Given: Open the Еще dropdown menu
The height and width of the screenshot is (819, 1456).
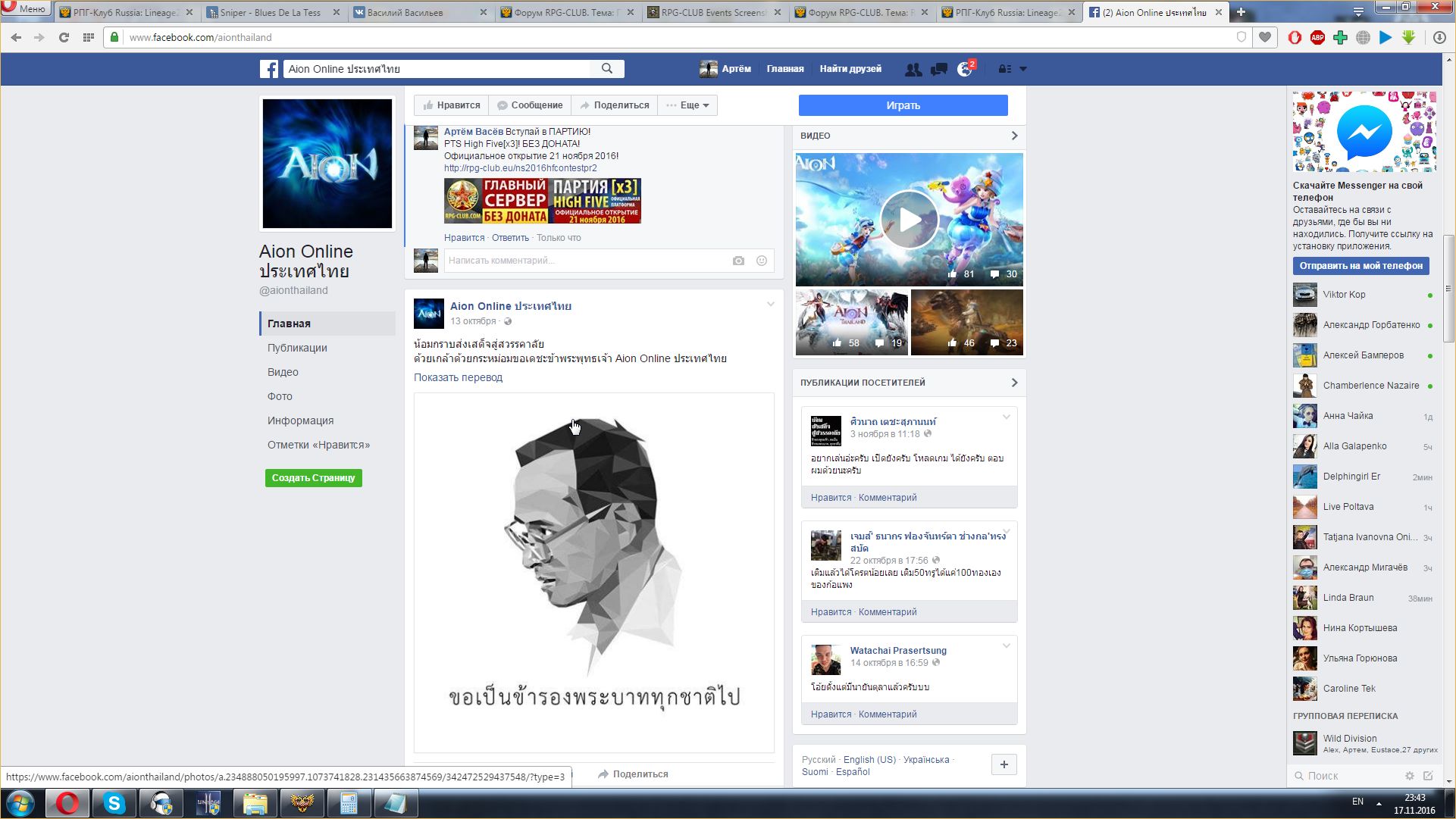Looking at the screenshot, I should [687, 105].
